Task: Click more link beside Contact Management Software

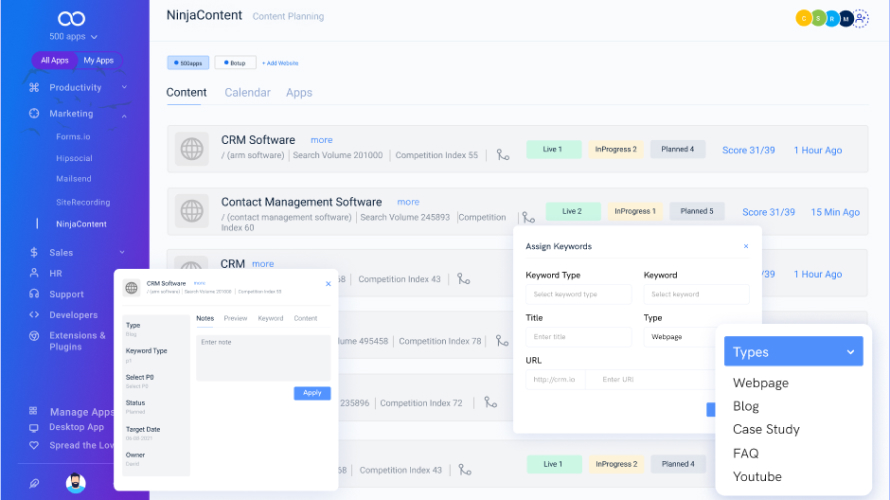Action: 408,202
